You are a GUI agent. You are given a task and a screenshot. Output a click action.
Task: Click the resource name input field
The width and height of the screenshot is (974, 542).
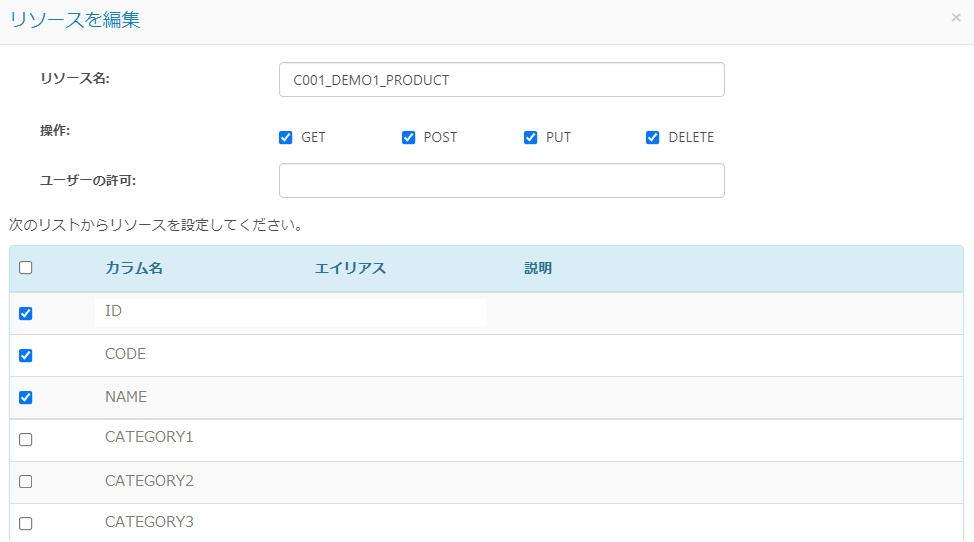(501, 80)
